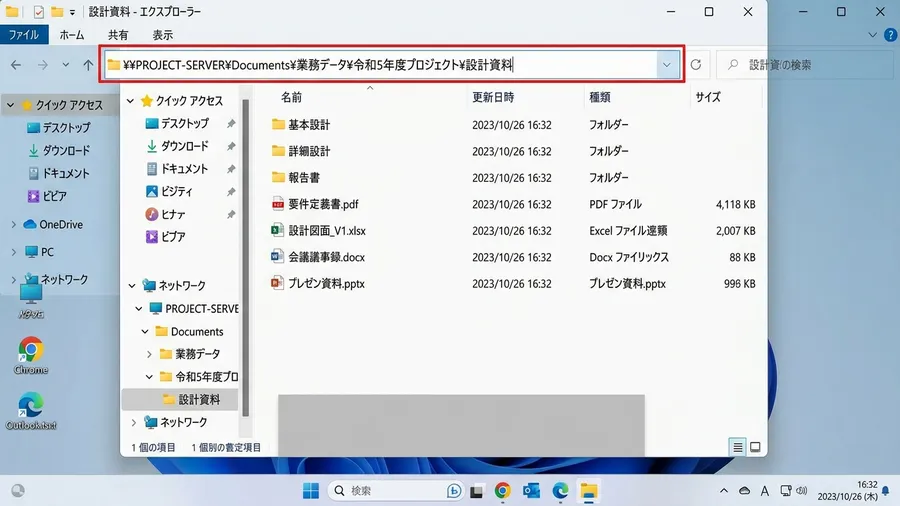Image resolution: width=900 pixels, height=506 pixels.
Task: Open the ホーム ribbon tab
Action: click(72, 35)
